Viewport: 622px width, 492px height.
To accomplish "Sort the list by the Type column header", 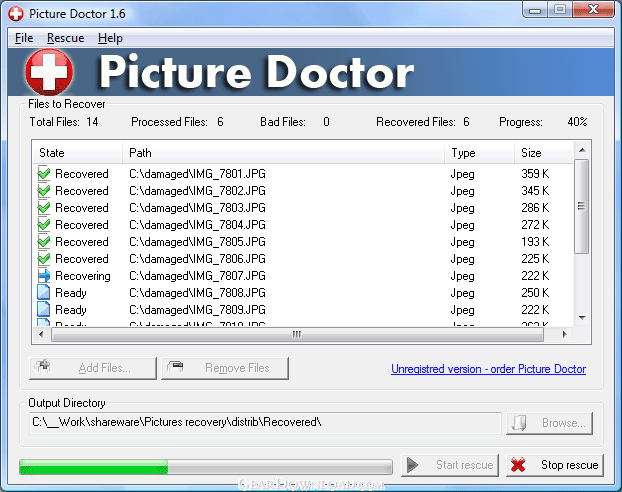I will coord(479,153).
